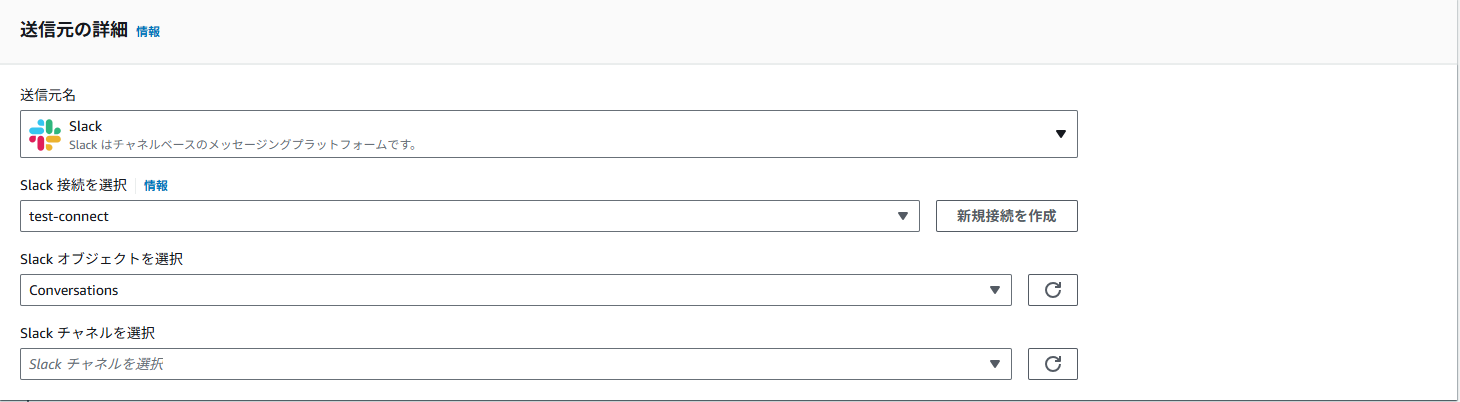The height and width of the screenshot is (402, 1460).
Task: Refresh the Slack チャネル list
Action: pos(1052,364)
